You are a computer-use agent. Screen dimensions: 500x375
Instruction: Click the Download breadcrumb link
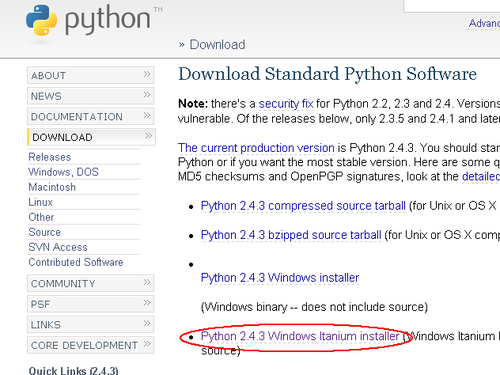(217, 45)
